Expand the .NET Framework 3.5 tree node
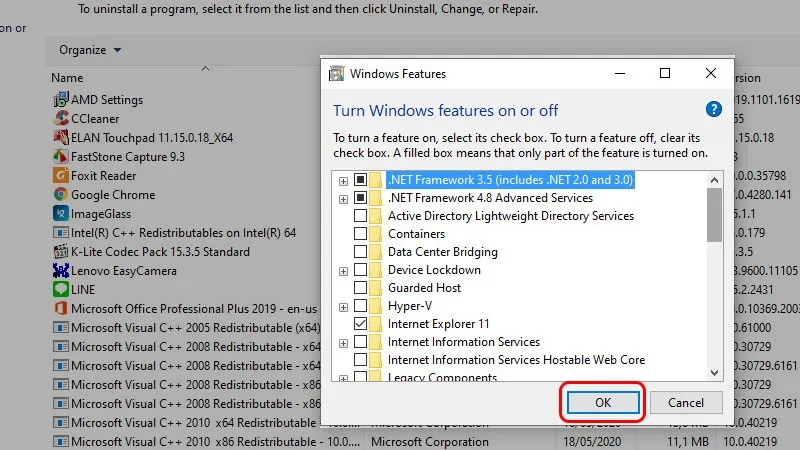800x450 pixels. point(343,181)
